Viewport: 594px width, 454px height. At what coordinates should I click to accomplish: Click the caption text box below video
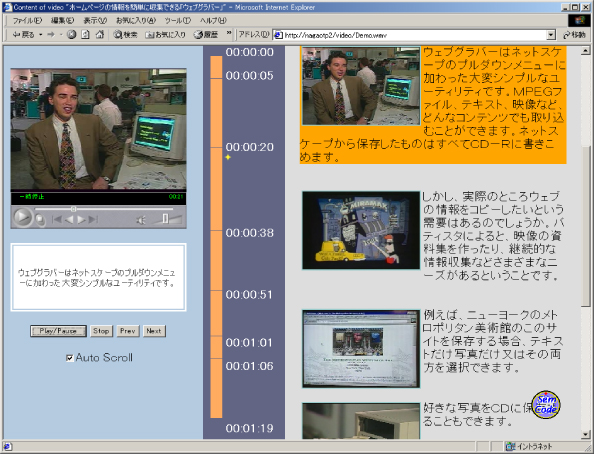click(x=98, y=277)
